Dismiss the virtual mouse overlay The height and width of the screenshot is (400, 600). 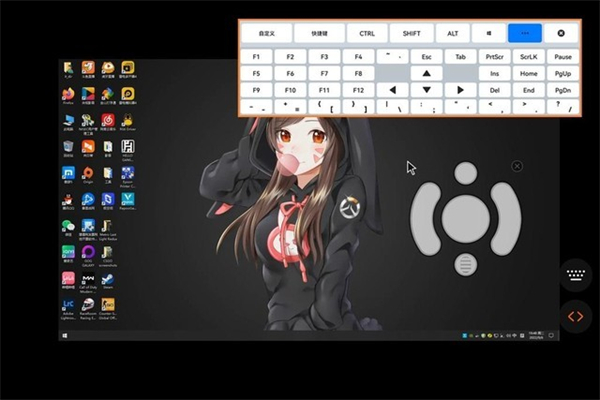point(517,166)
